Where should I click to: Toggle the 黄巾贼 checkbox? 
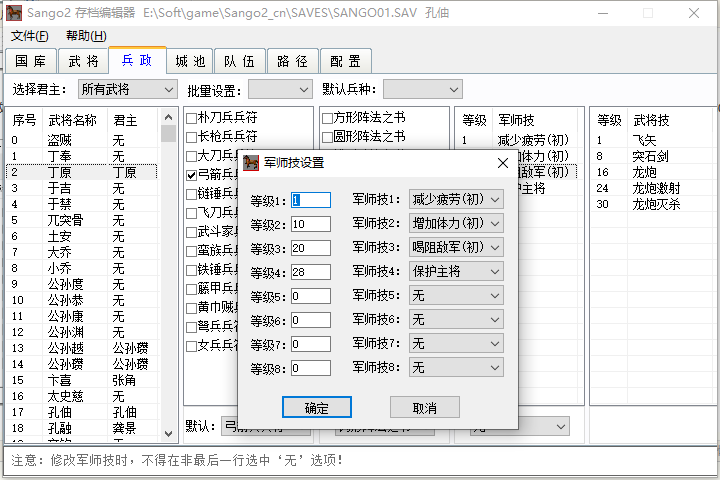click(191, 308)
